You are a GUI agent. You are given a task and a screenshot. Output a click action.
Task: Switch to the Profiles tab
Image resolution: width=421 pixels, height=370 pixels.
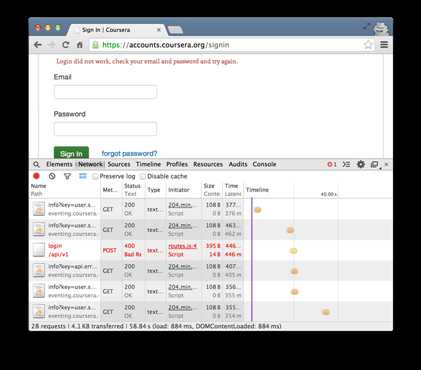point(177,164)
